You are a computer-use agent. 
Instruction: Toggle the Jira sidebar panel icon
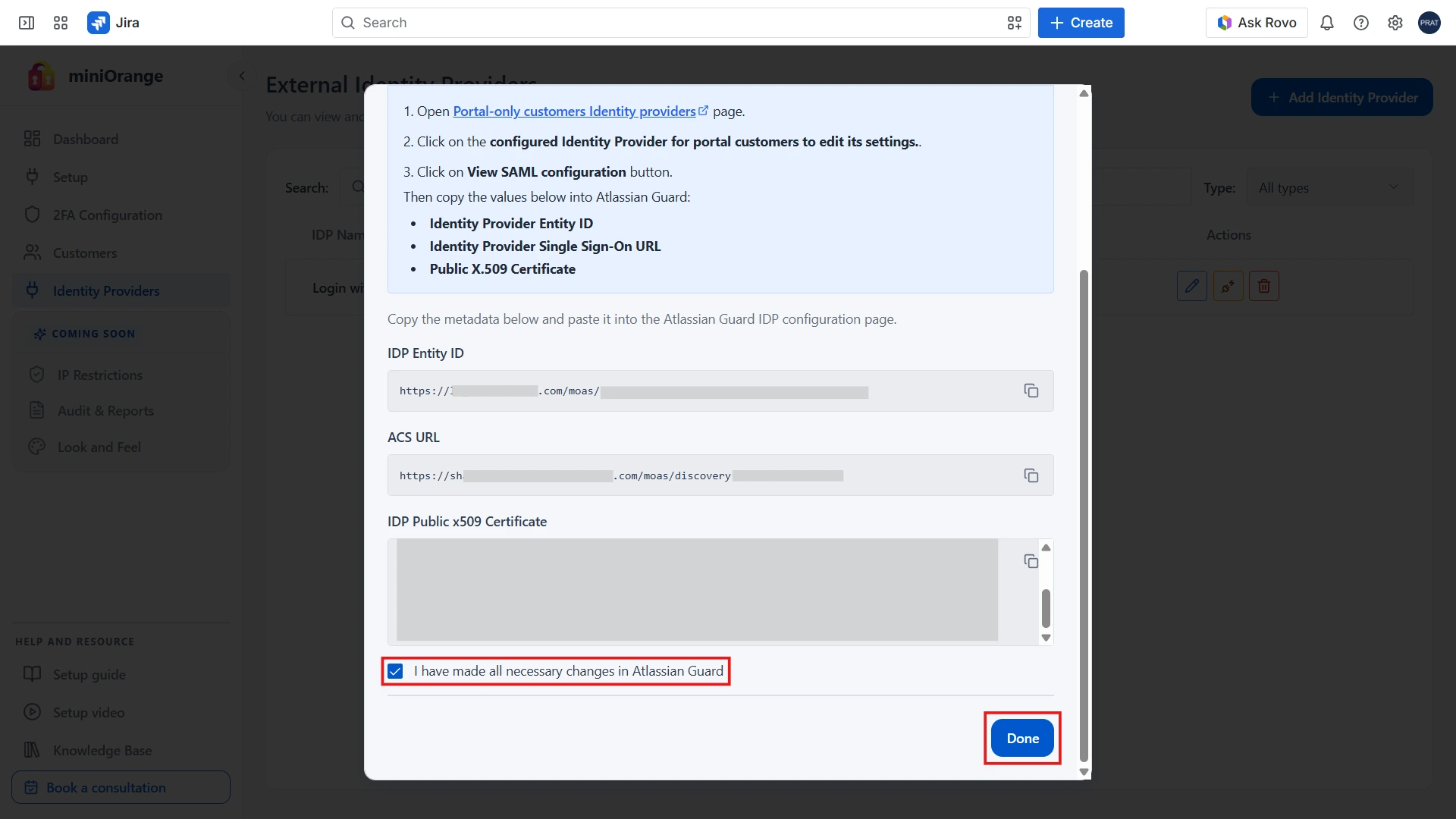coord(27,23)
